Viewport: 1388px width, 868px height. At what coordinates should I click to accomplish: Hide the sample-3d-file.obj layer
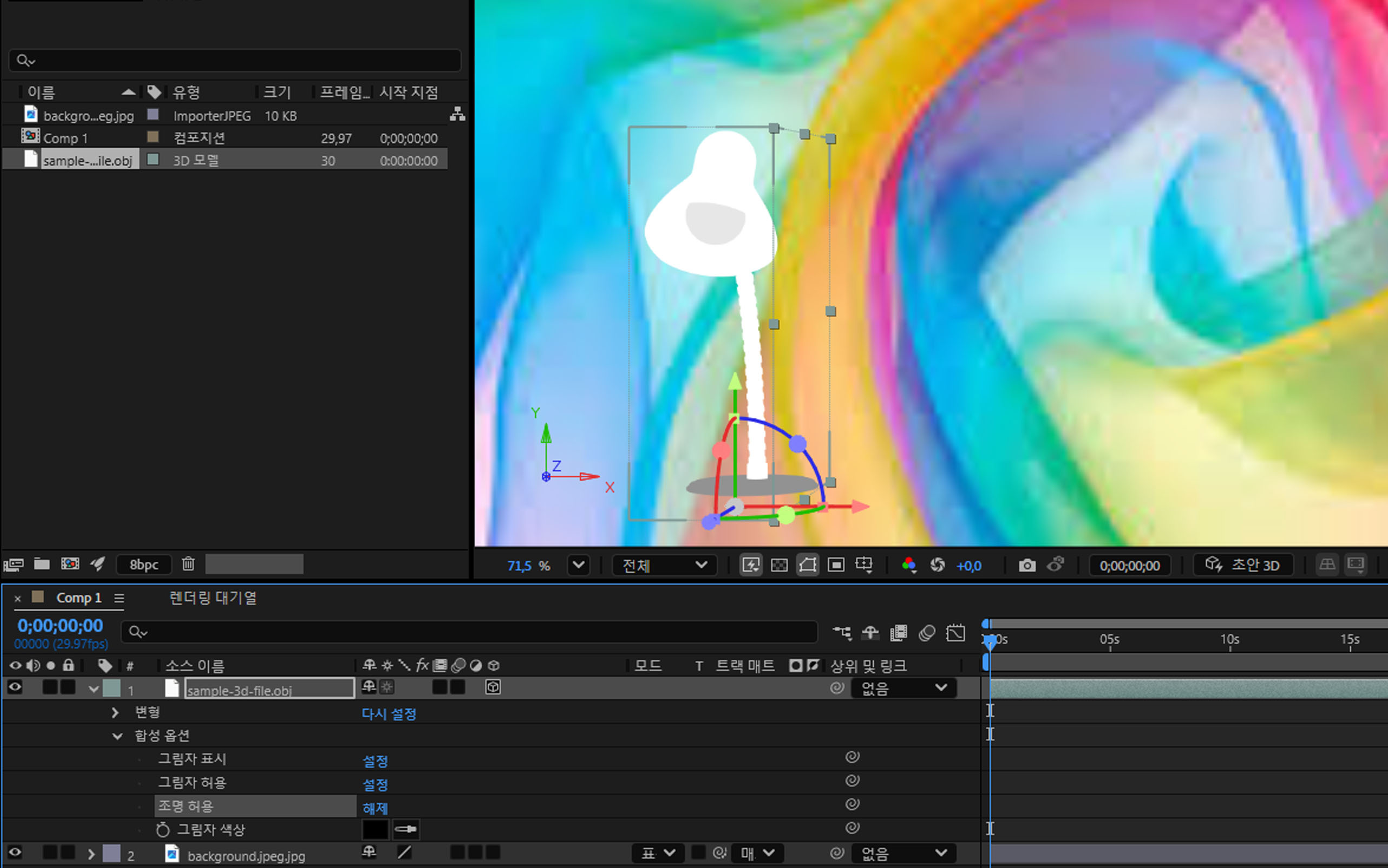click(x=15, y=687)
